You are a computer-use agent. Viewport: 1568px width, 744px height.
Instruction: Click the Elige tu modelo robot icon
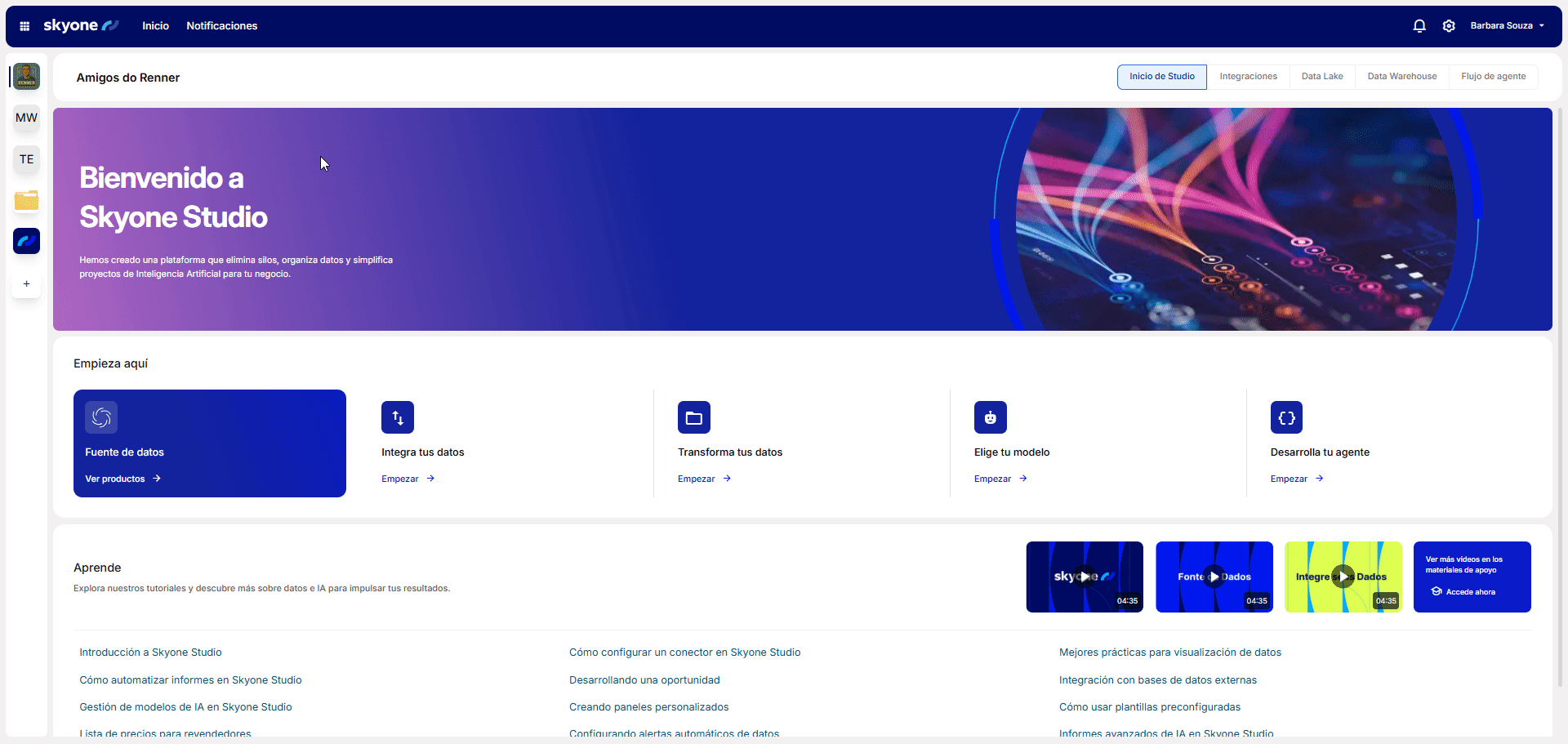click(x=990, y=418)
